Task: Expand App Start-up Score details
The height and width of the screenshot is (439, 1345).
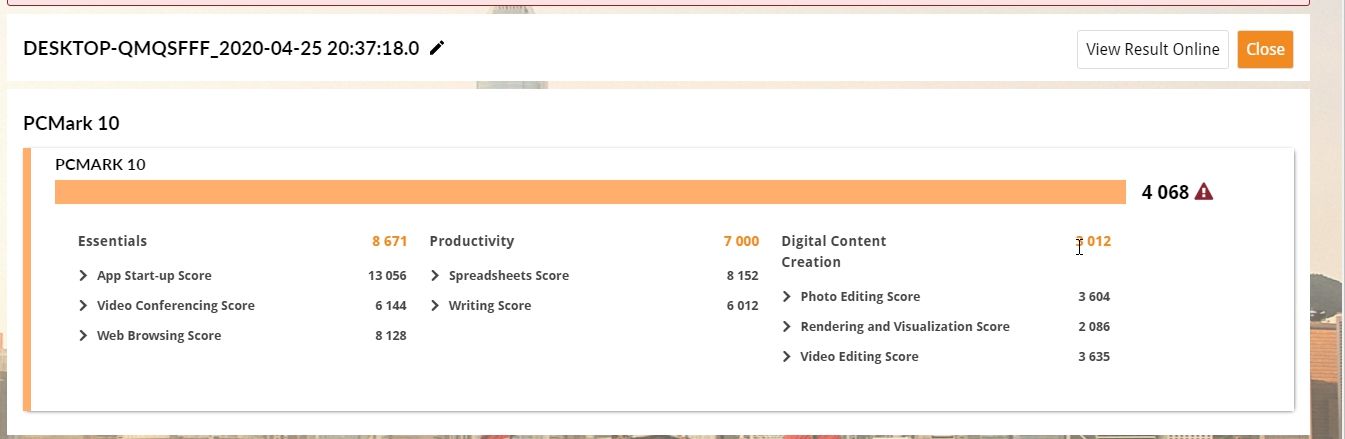Action: tap(83, 276)
